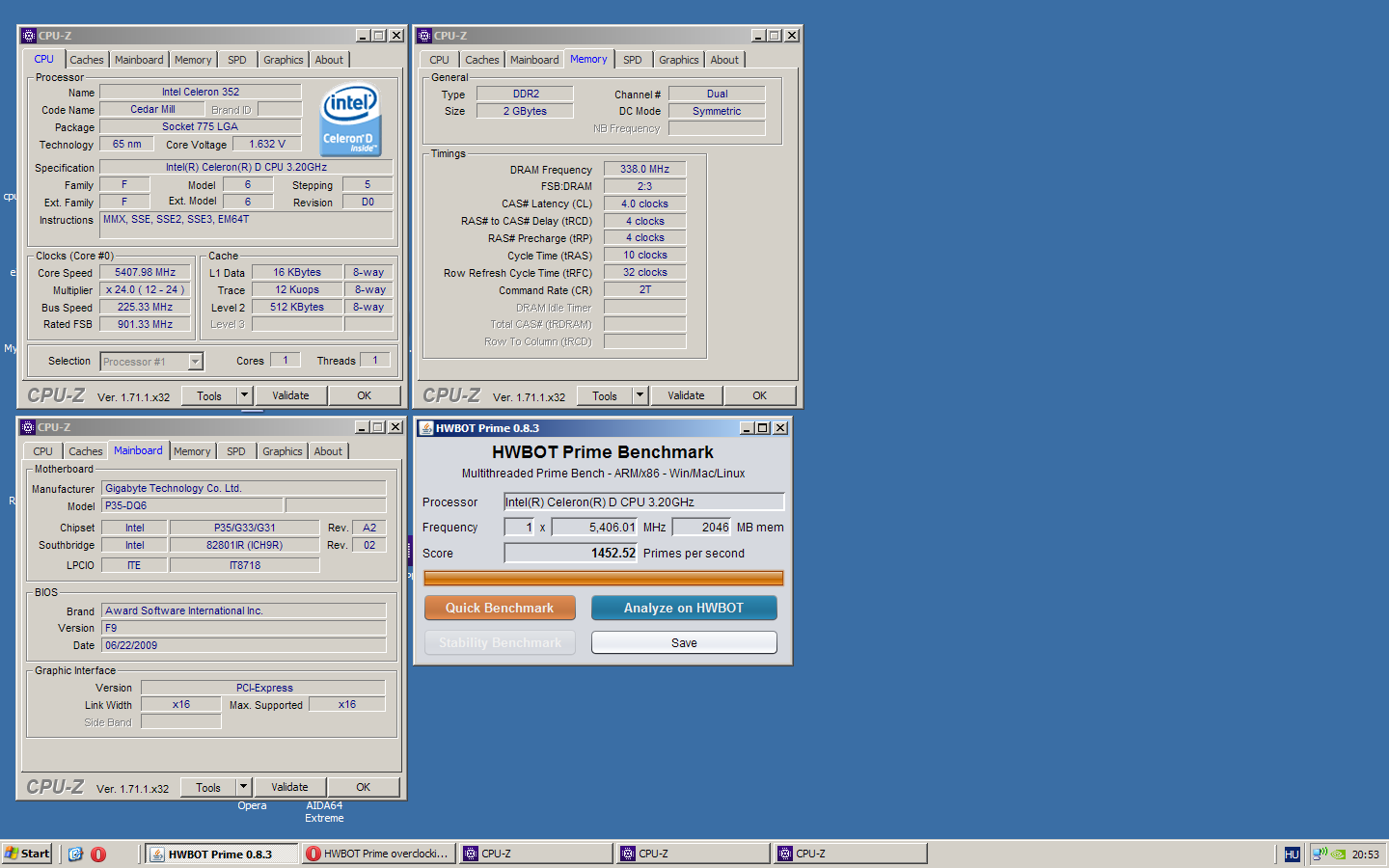Save the HWBOT Prime result
1389x868 pixels.
pos(684,642)
